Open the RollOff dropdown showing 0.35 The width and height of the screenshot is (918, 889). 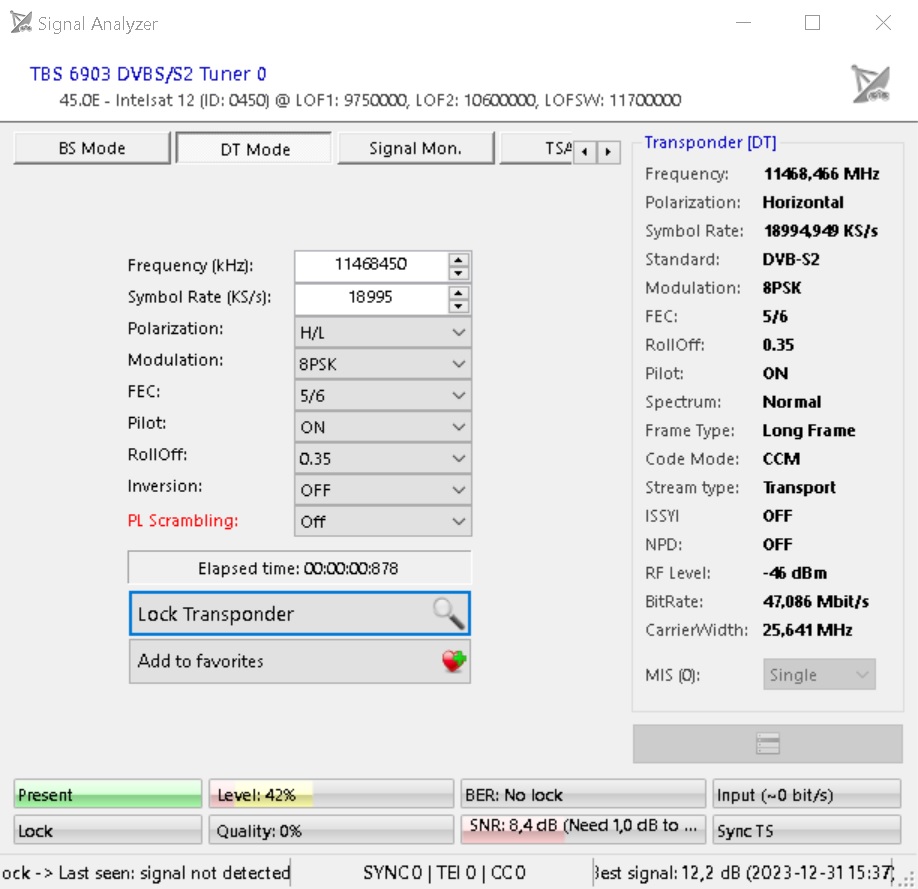point(383,459)
